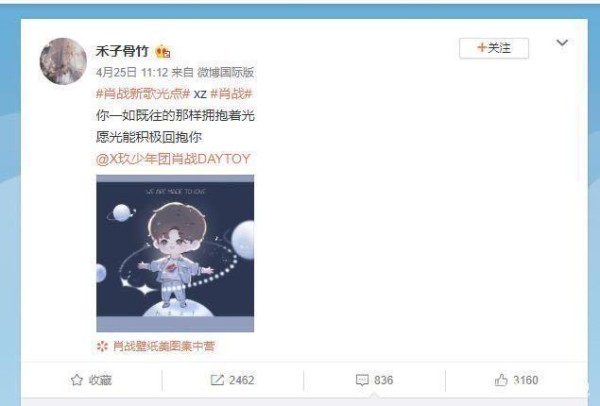
Task: Click the crown membership badge icon
Action: point(163,51)
